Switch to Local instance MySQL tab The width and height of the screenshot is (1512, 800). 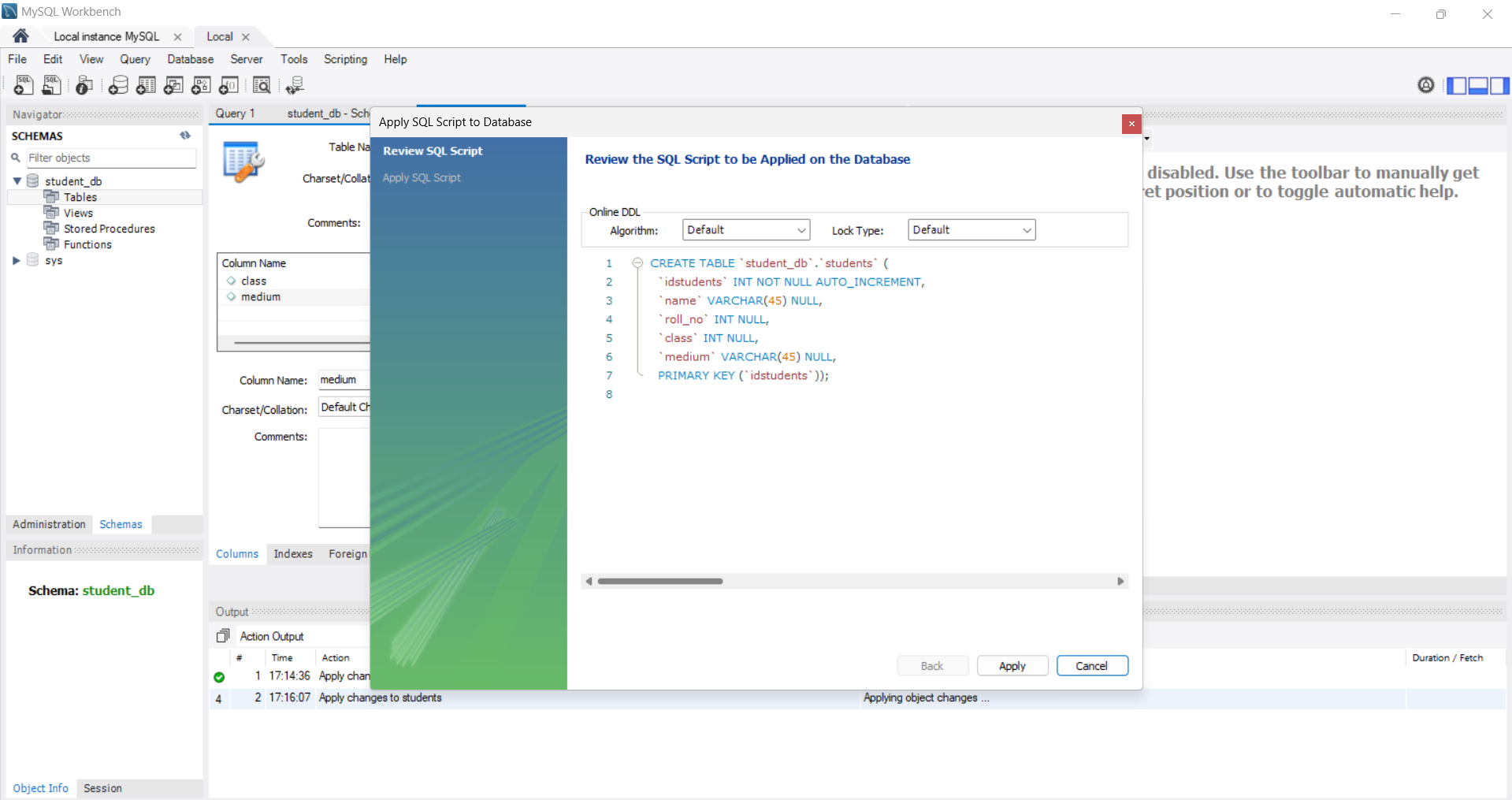point(106,36)
